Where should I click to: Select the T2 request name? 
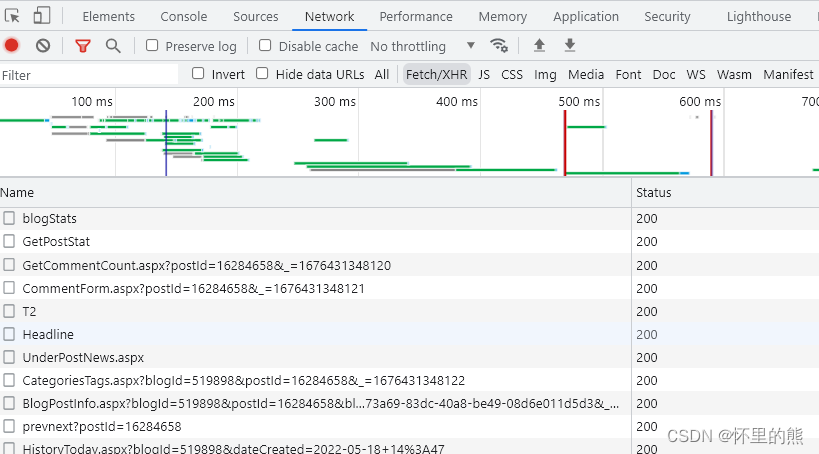click(x=29, y=311)
